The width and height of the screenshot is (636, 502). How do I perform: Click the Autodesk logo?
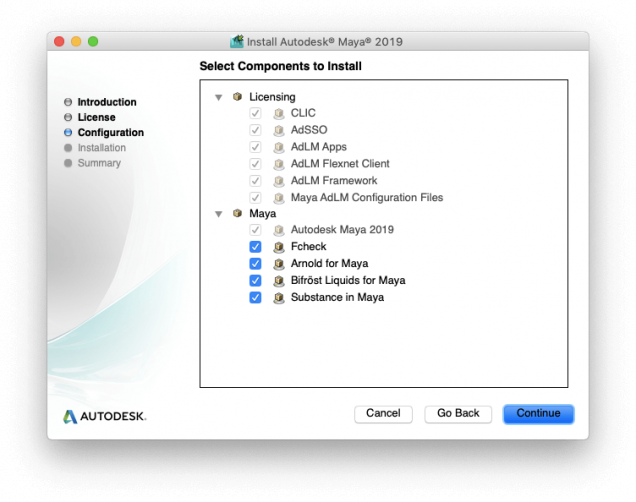105,416
